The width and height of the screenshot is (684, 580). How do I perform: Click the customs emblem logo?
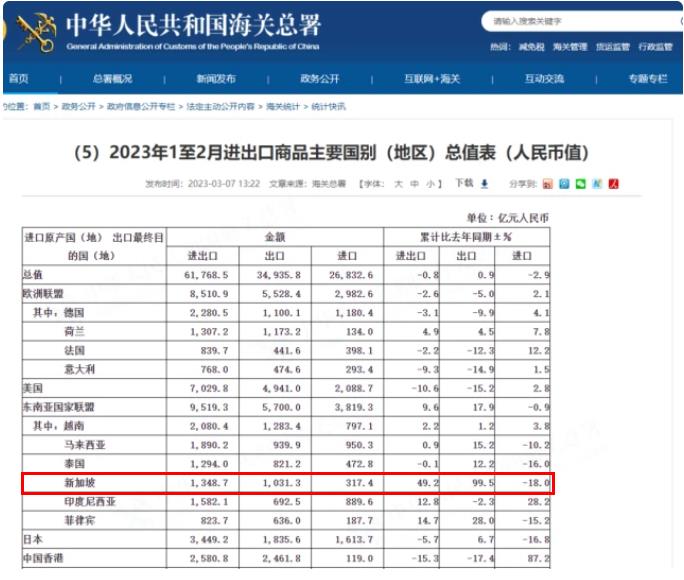click(x=36, y=33)
